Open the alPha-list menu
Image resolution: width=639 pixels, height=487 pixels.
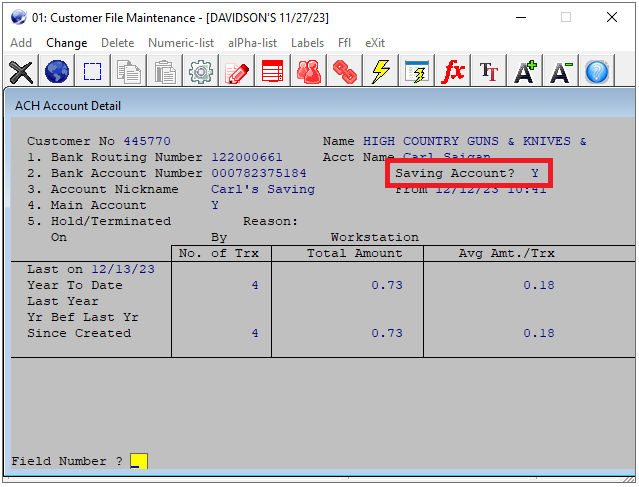point(252,43)
